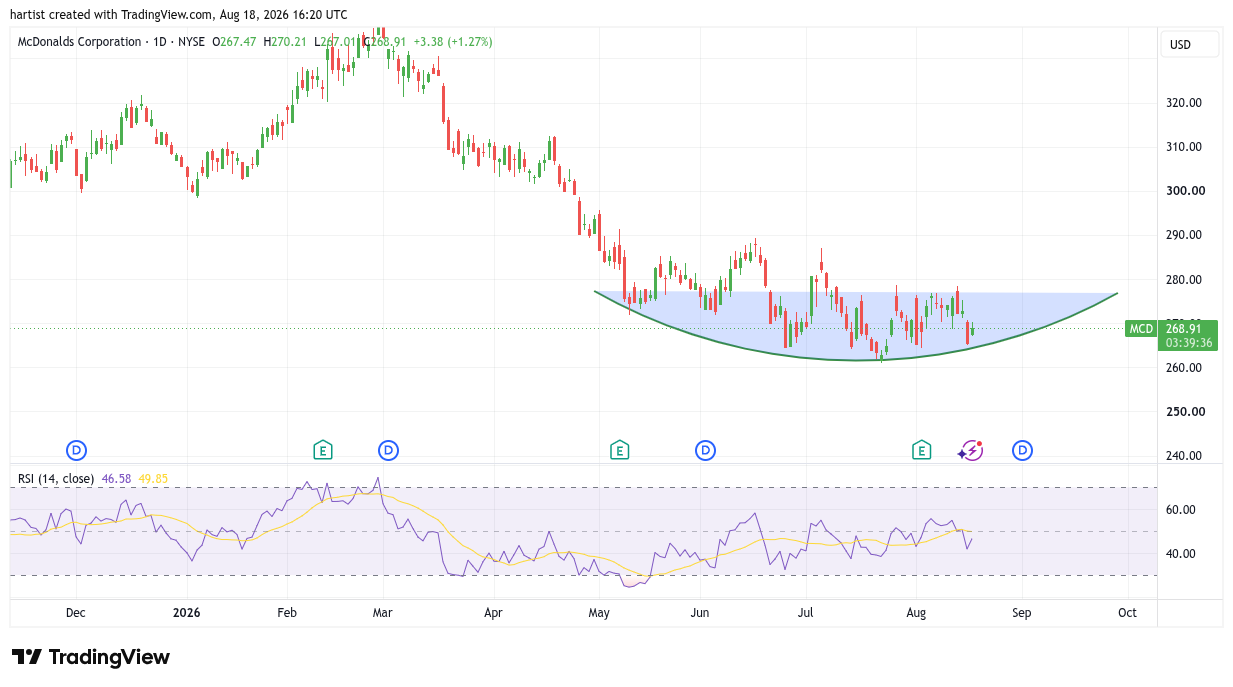Image resolution: width=1233 pixels, height=687 pixels.
Task: Click the 250.00 price axis label
Action: 1186,411
